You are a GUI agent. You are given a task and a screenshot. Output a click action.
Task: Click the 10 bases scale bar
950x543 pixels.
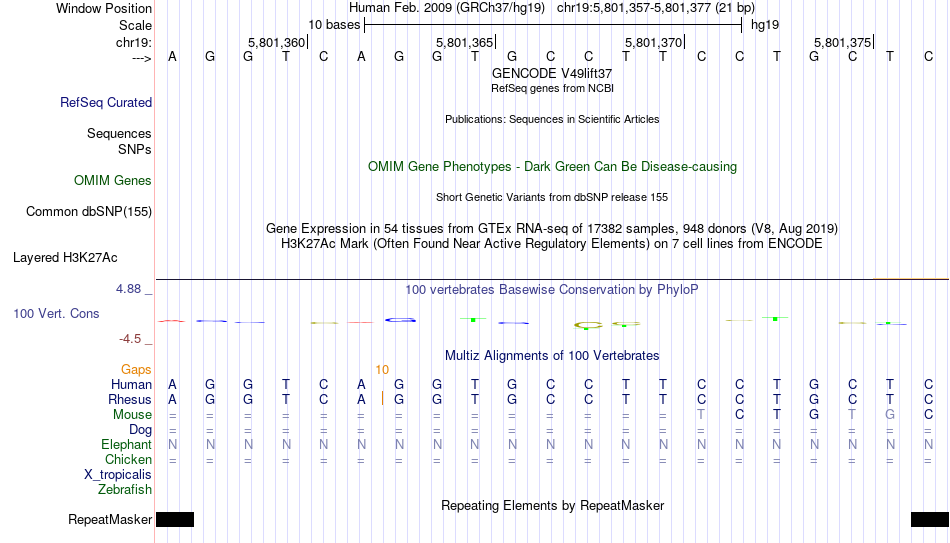[x=553, y=25]
